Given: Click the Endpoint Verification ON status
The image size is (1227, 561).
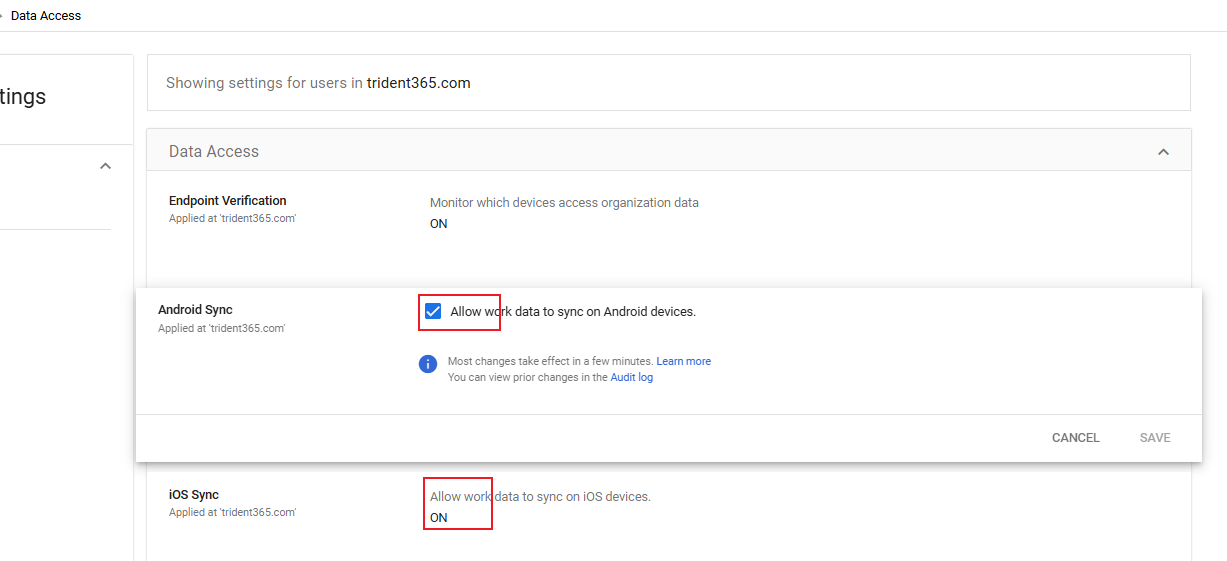Looking at the screenshot, I should 438,224.
